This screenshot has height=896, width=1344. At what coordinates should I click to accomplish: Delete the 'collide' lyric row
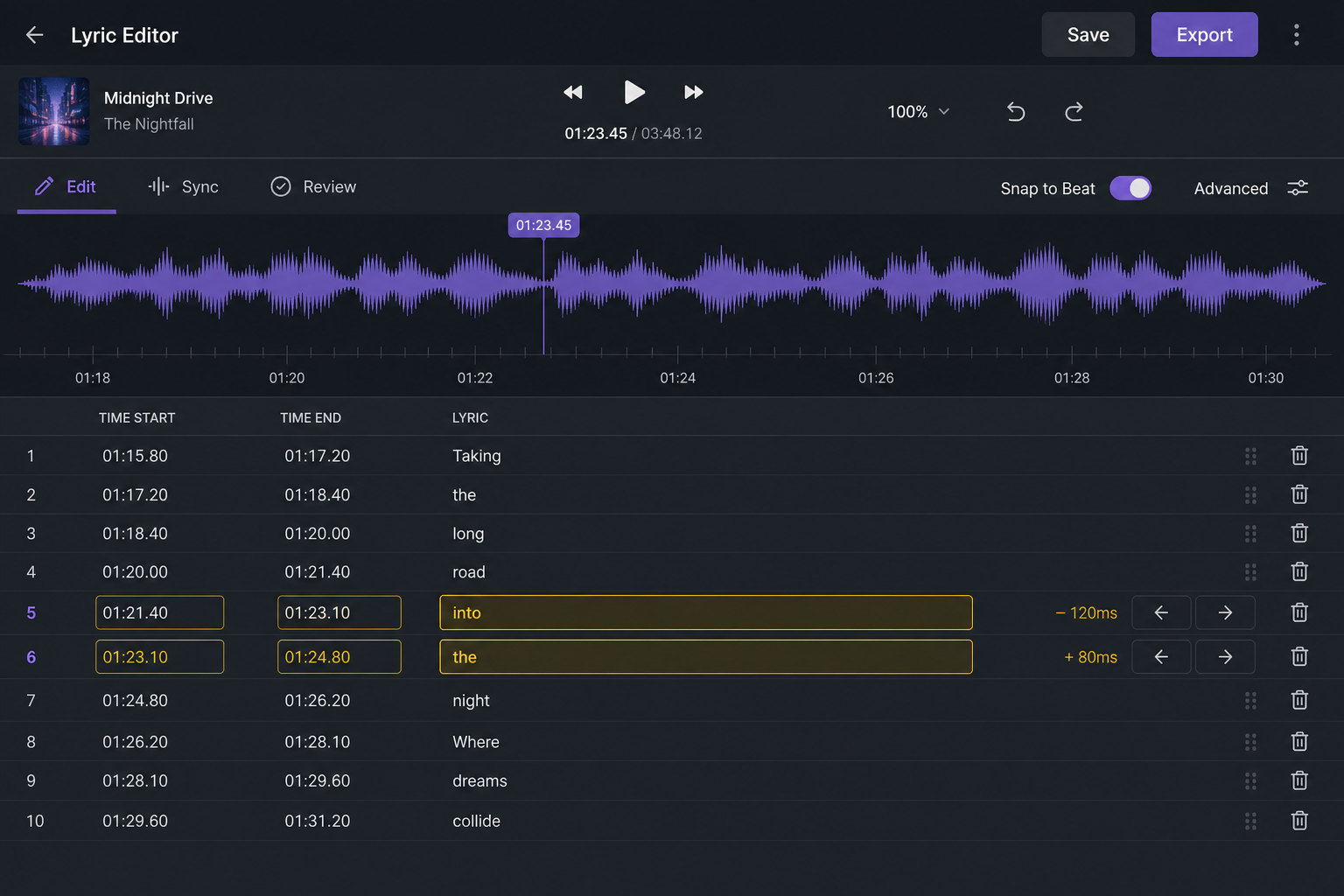point(1299,821)
